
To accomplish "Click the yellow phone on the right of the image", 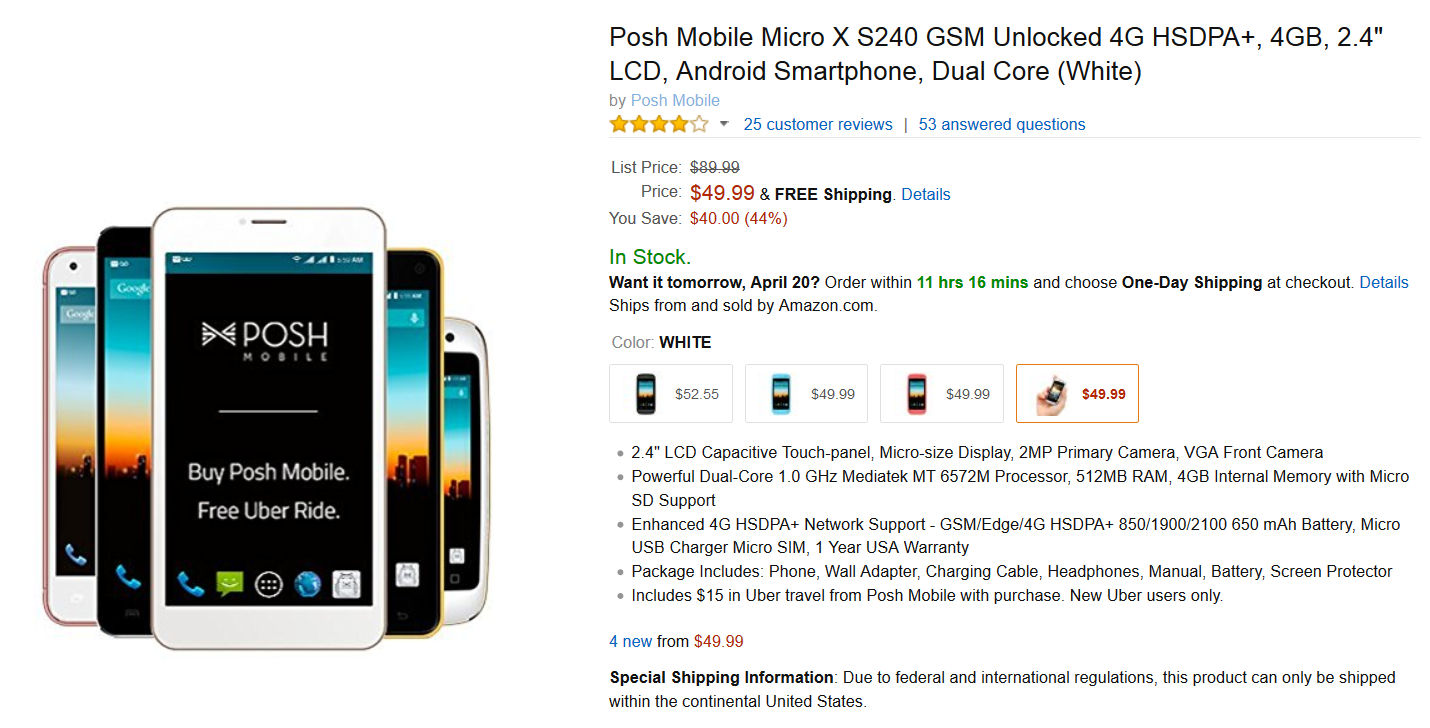I will click(414, 440).
